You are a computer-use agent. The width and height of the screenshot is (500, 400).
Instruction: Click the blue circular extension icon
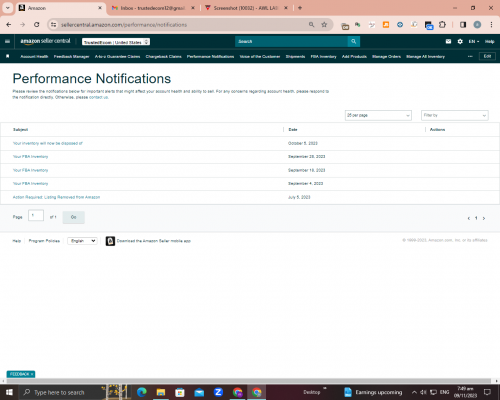(x=400, y=25)
